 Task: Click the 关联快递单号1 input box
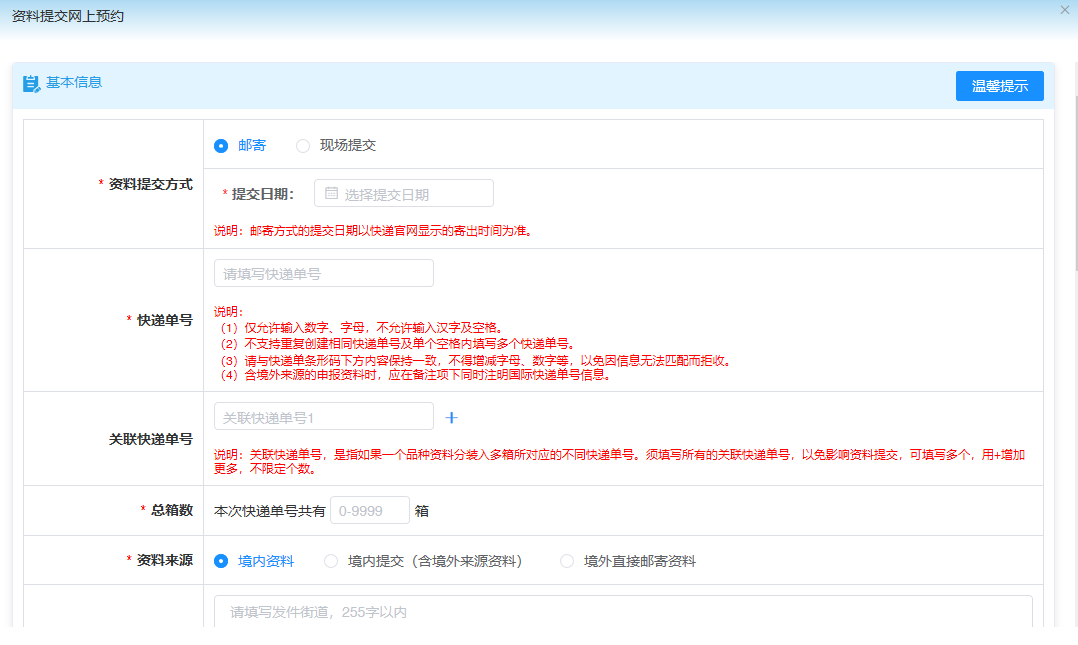point(323,416)
